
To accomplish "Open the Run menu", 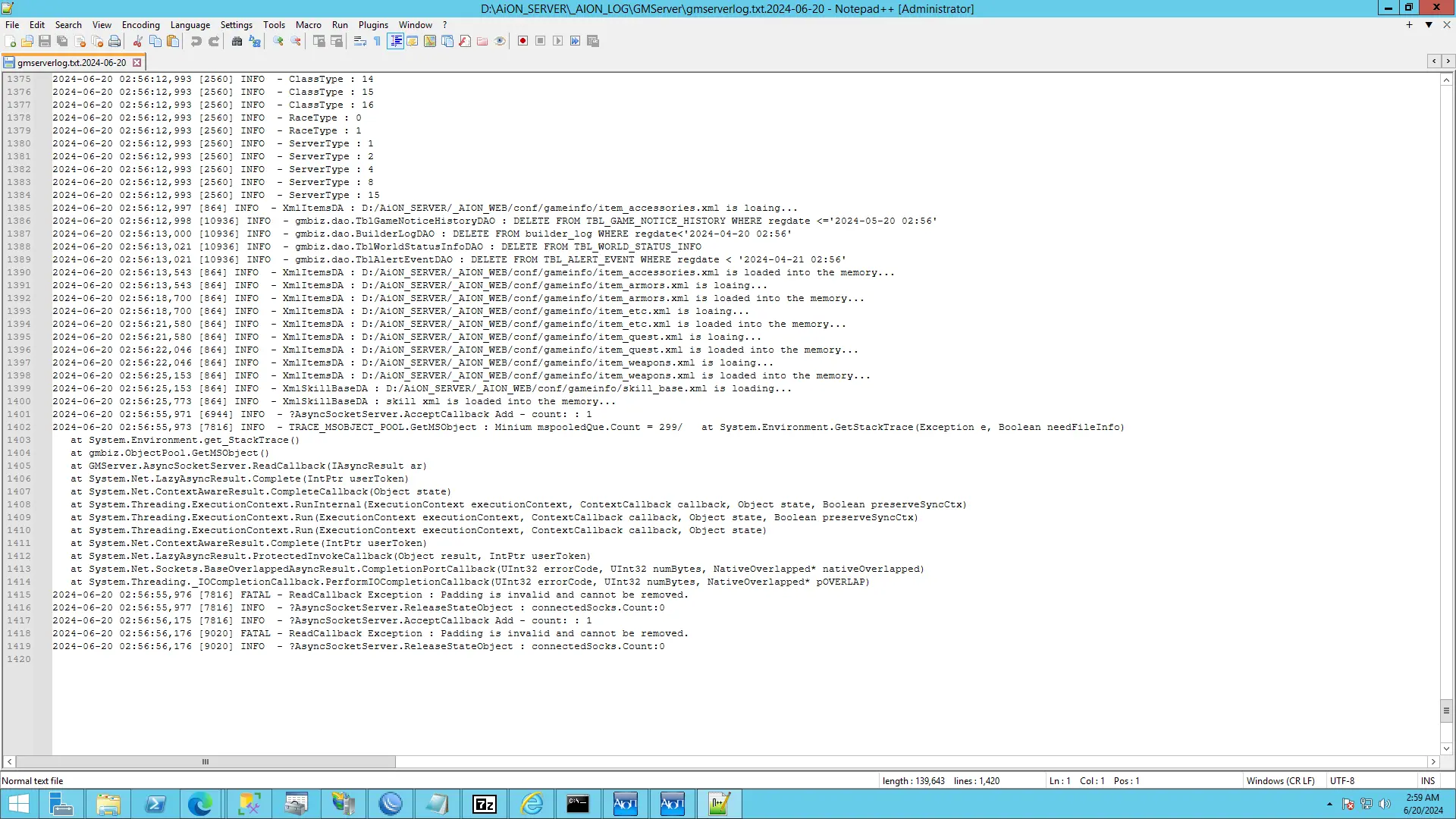I will pos(340,25).
